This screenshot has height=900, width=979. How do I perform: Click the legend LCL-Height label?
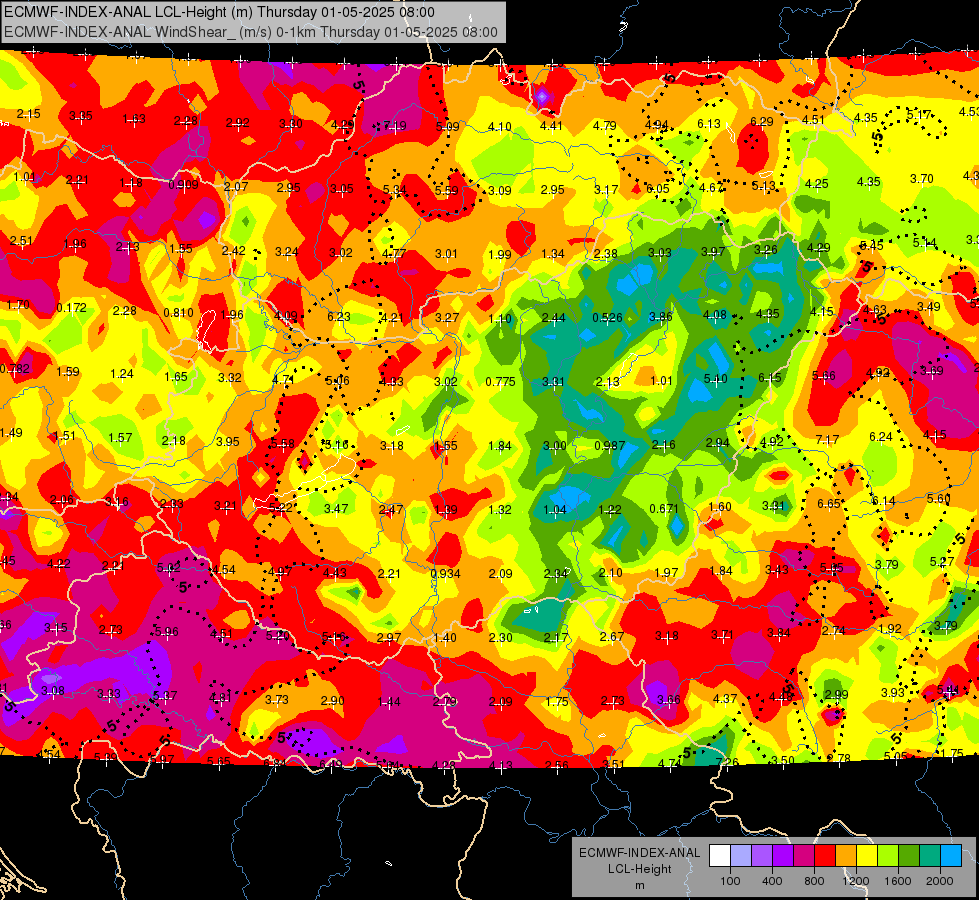tap(639, 869)
